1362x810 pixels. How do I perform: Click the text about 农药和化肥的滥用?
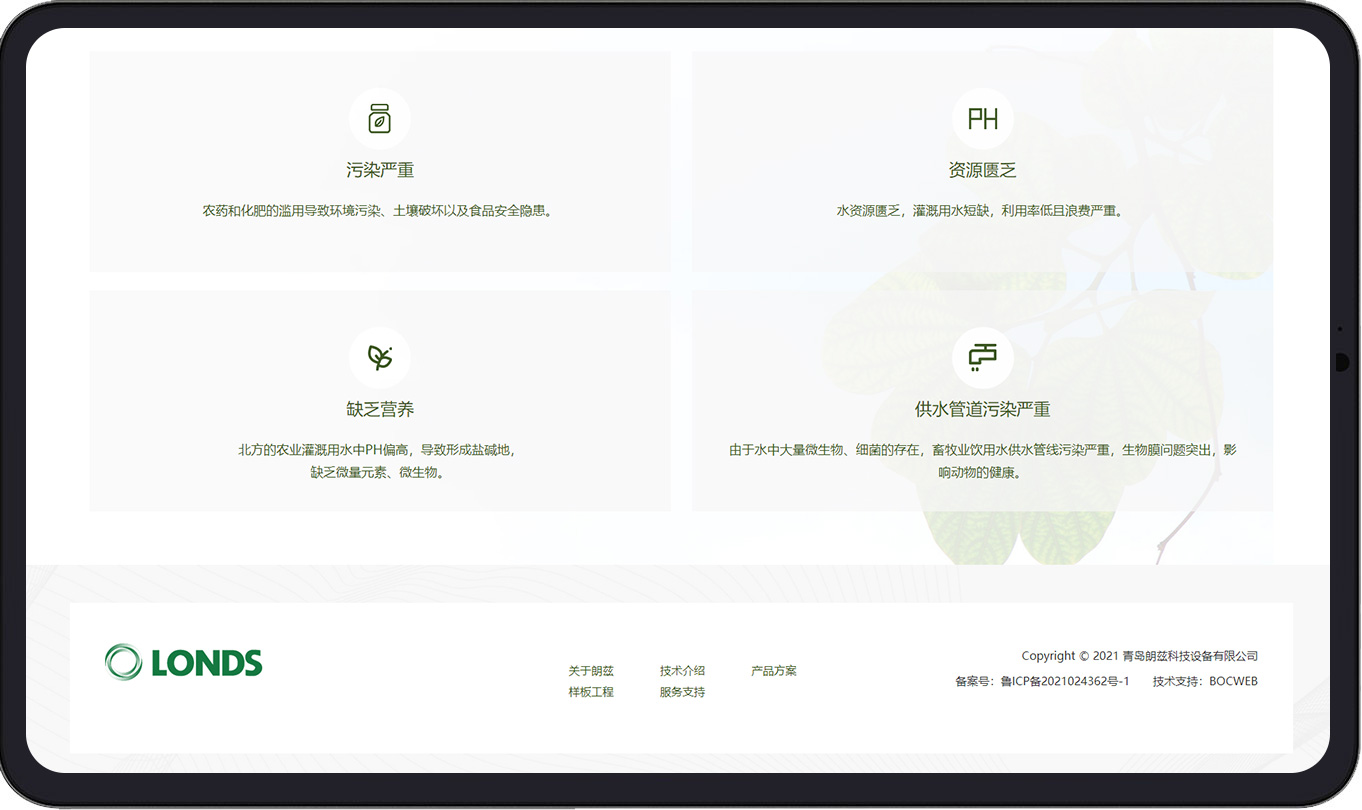pos(380,211)
